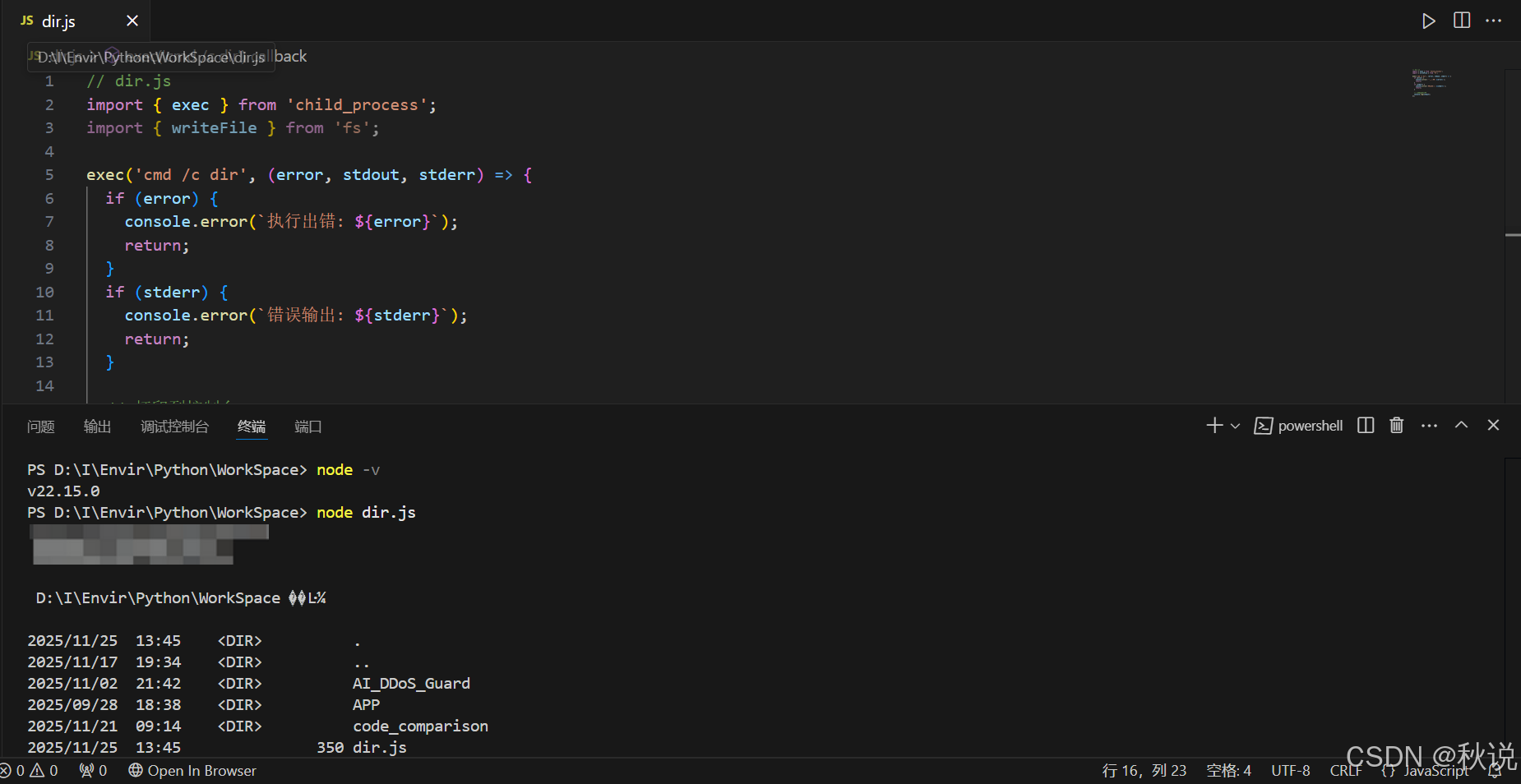Split the terminal pane

(1366, 426)
